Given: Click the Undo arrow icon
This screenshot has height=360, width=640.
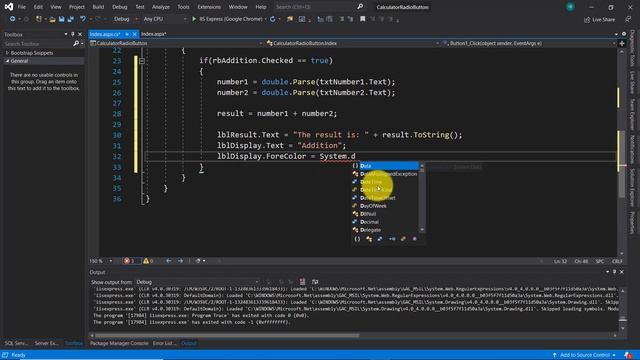Looking at the screenshot, I should tap(83, 19).
